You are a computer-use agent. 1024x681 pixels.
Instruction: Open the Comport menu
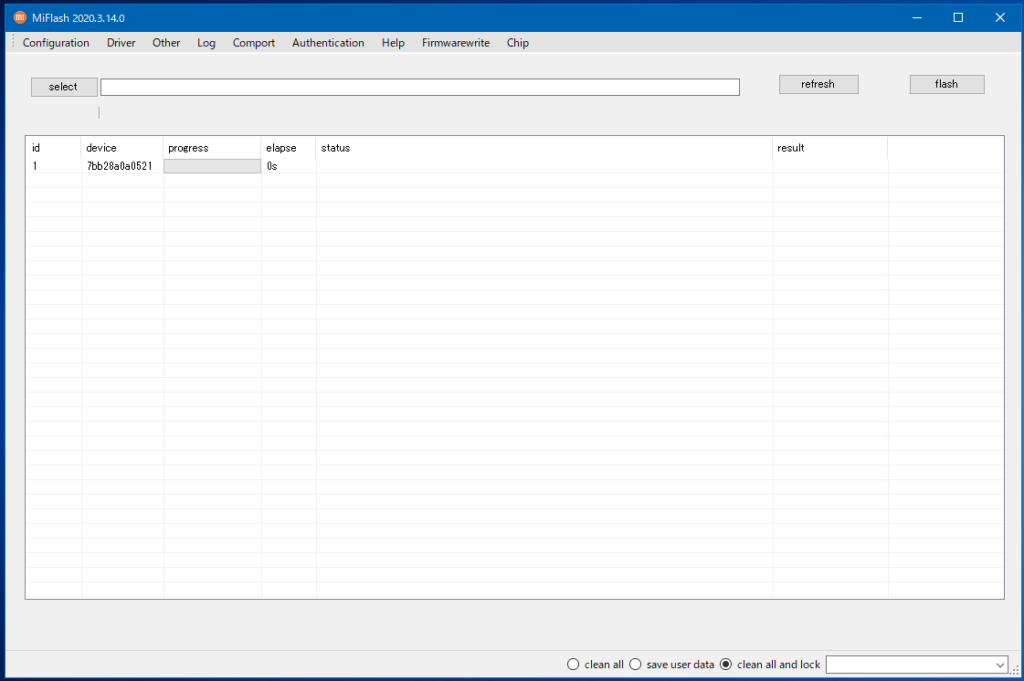[253, 42]
